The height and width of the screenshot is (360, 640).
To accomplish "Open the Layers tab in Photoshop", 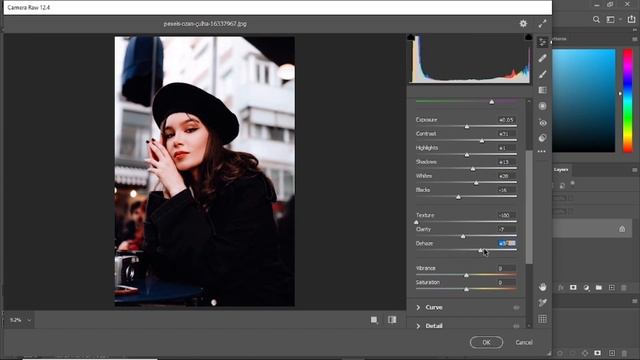I will (561, 169).
